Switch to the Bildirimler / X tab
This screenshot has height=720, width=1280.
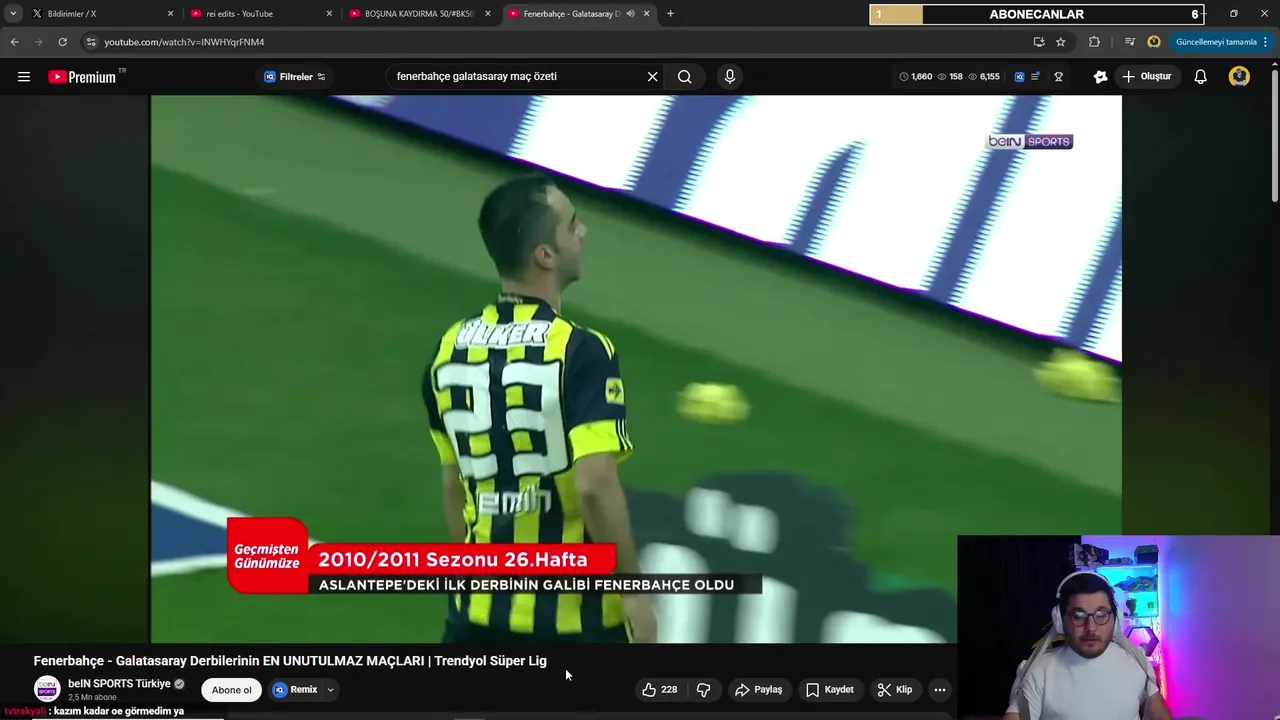[100, 14]
